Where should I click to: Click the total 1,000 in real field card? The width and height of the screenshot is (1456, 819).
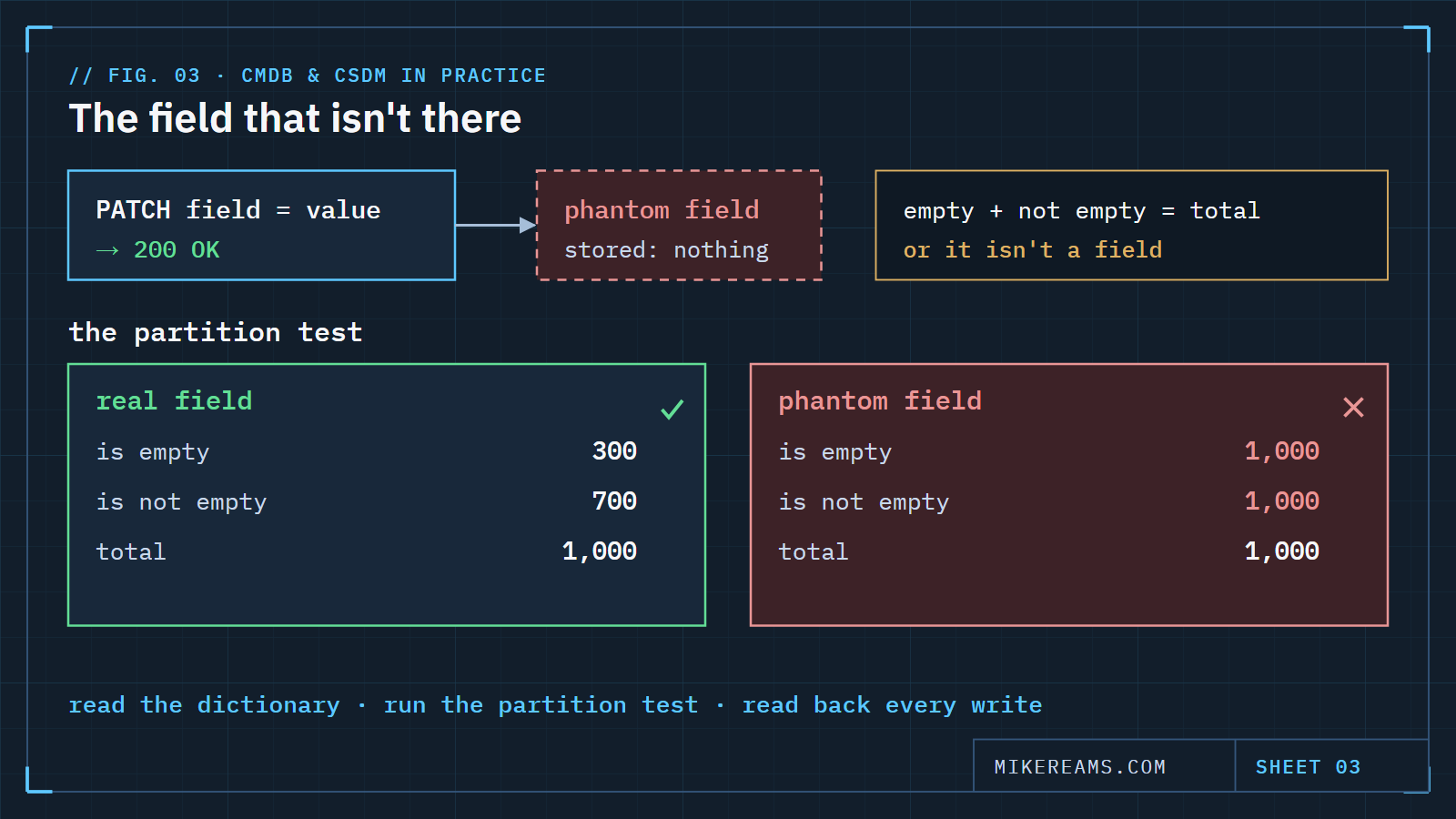point(599,551)
